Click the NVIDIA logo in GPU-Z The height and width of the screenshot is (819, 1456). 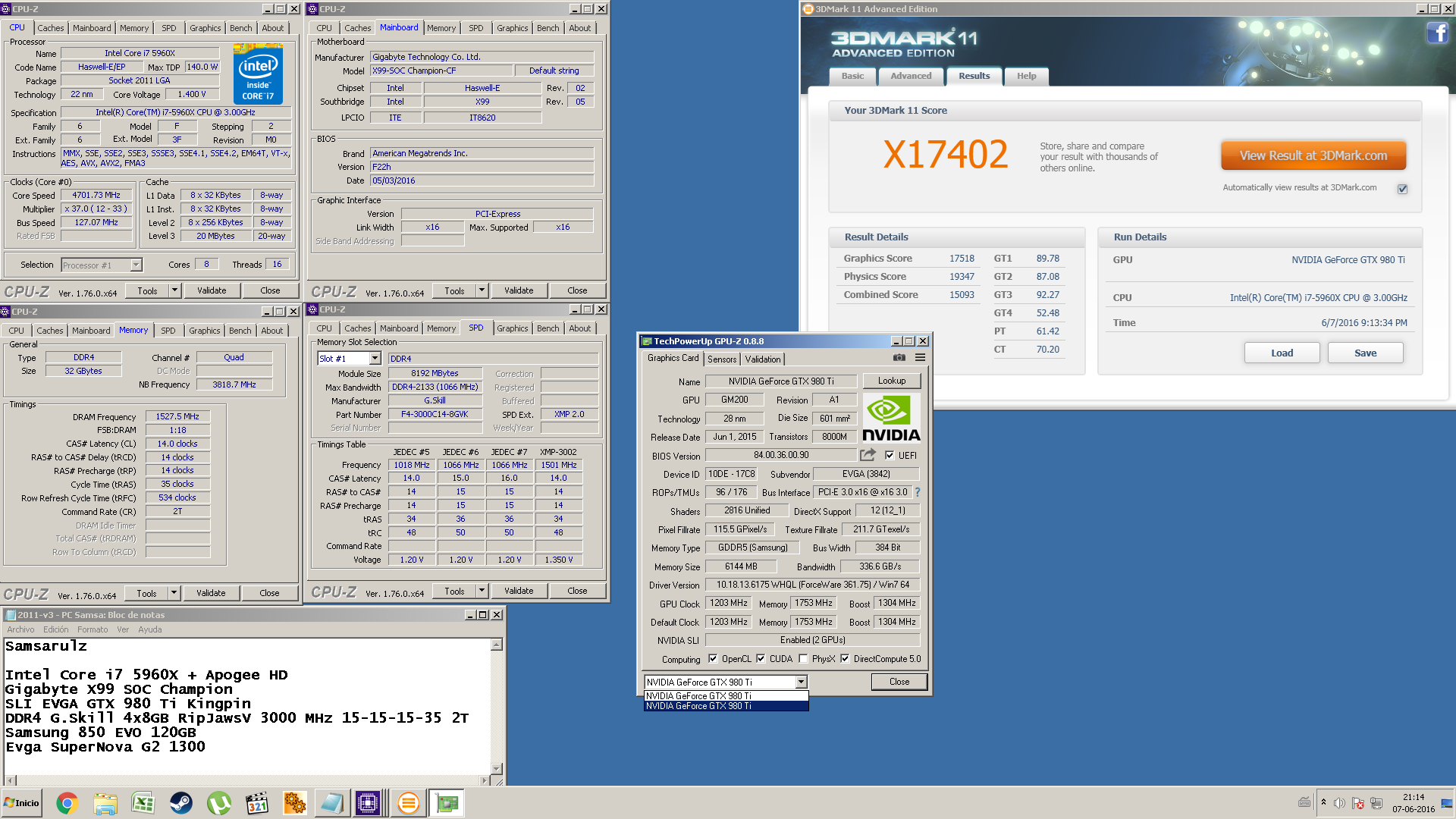(892, 418)
